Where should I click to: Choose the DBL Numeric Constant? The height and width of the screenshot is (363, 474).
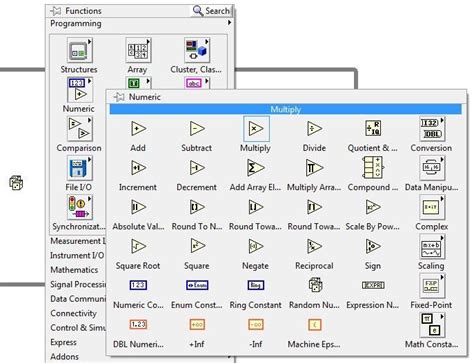click(x=138, y=324)
